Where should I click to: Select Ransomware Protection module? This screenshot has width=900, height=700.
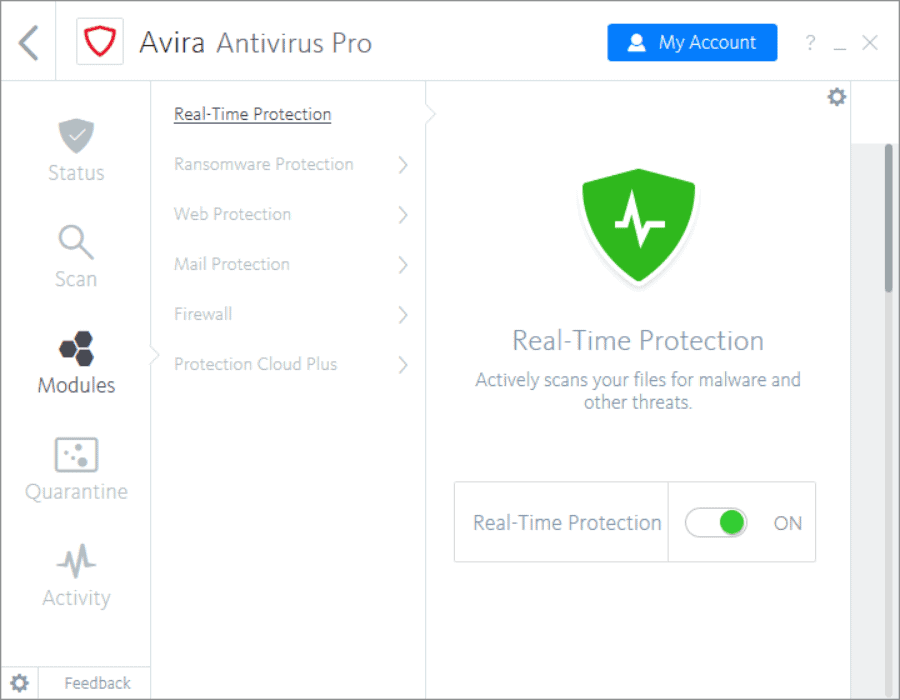click(263, 164)
